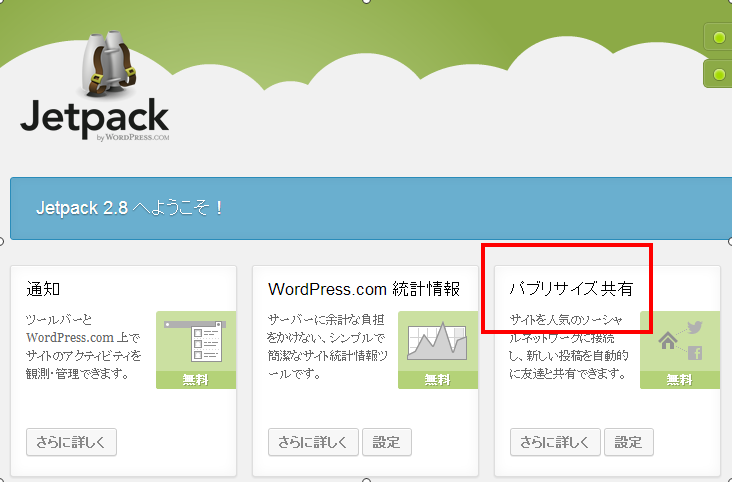732x482 pixels.
Task: Click the Publicize description starting サイトを人気の
Action: [569, 347]
